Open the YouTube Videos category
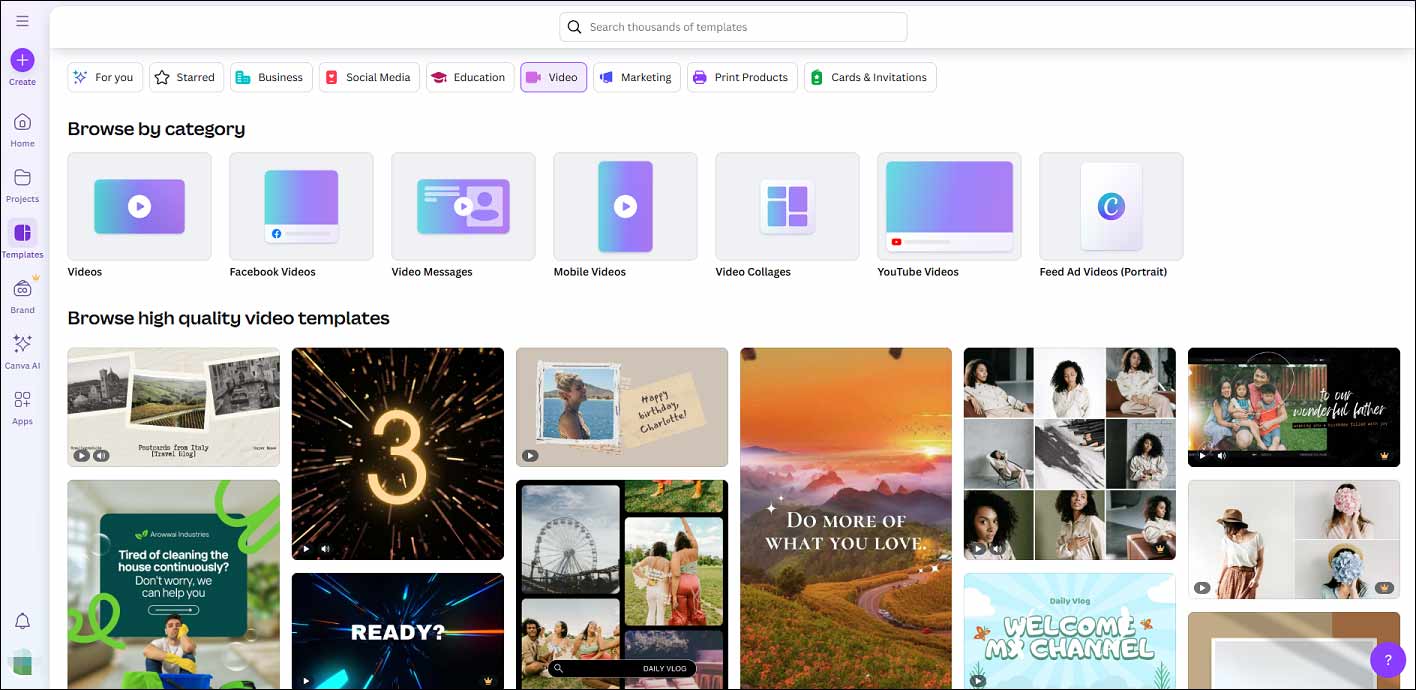Screen dimensions: 1416x690 (949, 206)
